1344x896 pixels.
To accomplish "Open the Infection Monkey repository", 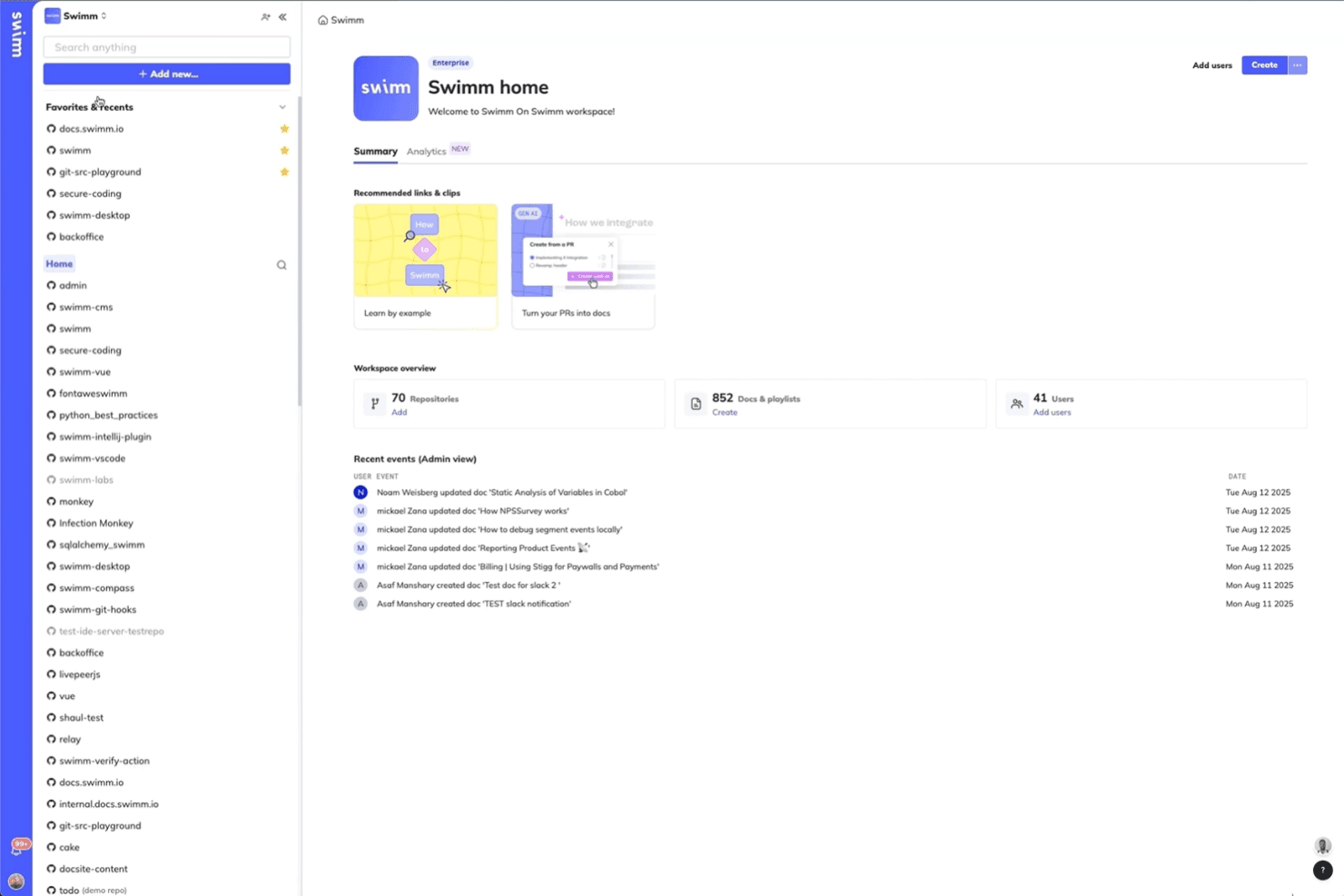I will tap(95, 523).
